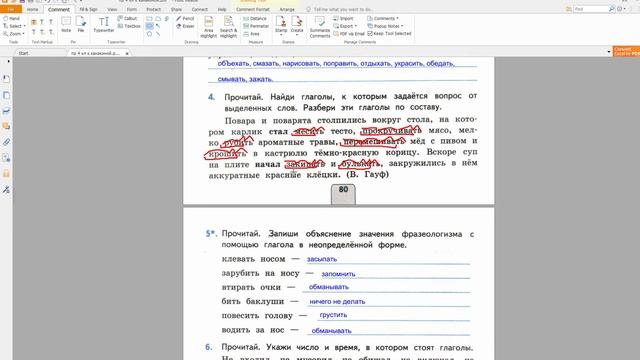Open attachments paperclip panel in sidebar

pos(6,142)
